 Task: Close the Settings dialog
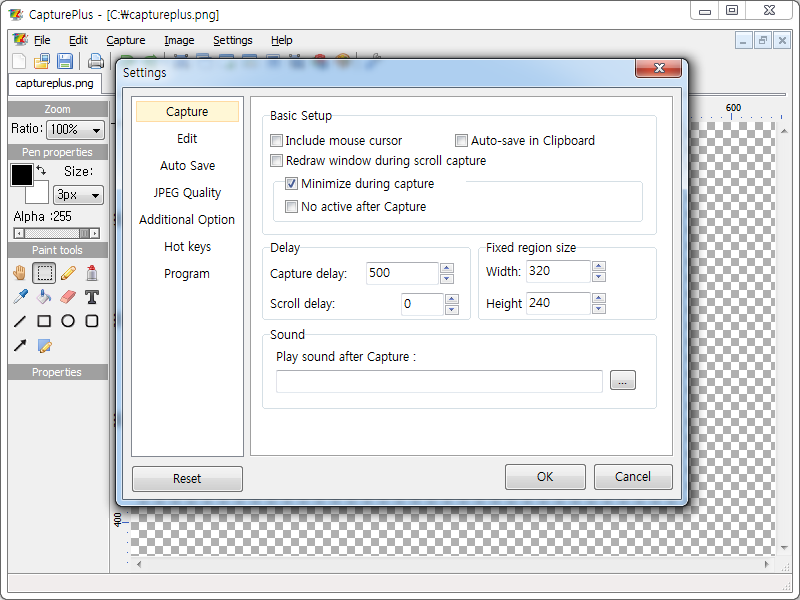(658, 68)
